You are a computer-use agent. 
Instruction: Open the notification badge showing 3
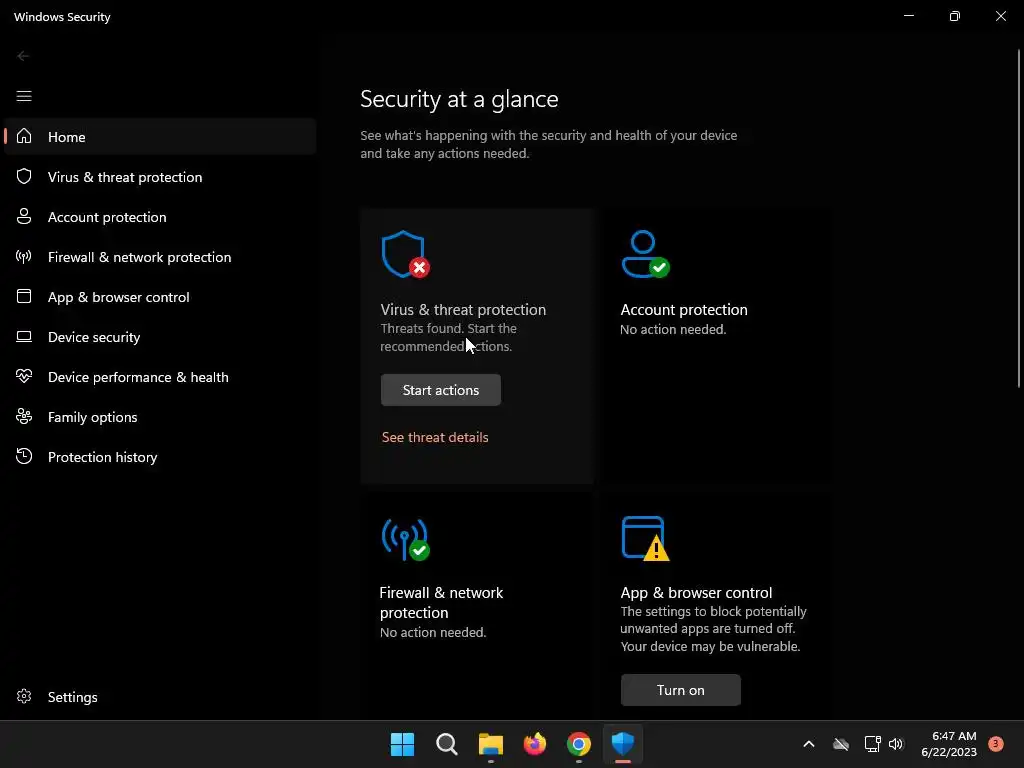pos(995,744)
